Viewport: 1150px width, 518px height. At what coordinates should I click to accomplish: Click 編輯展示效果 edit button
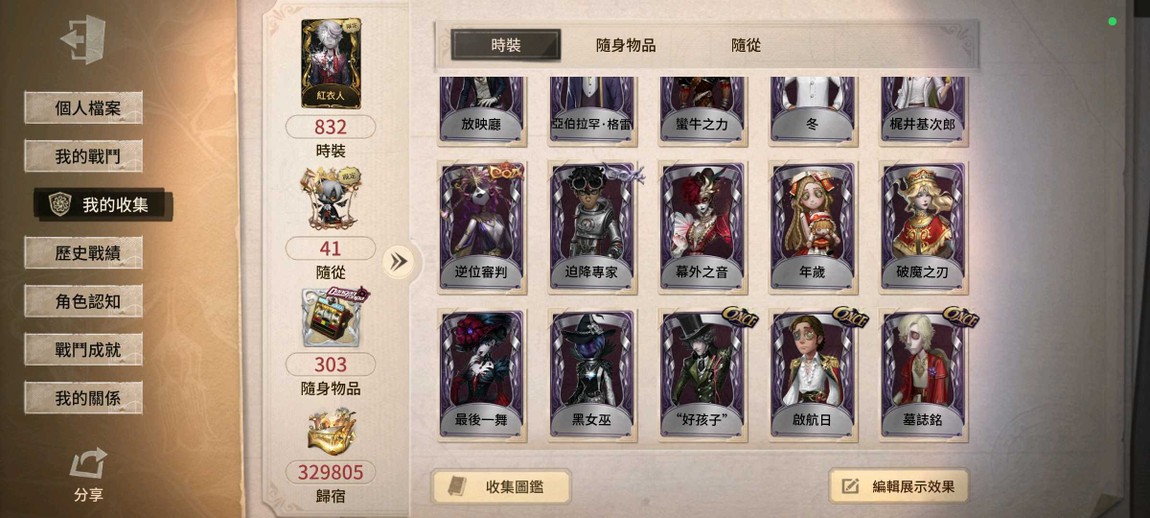point(898,486)
